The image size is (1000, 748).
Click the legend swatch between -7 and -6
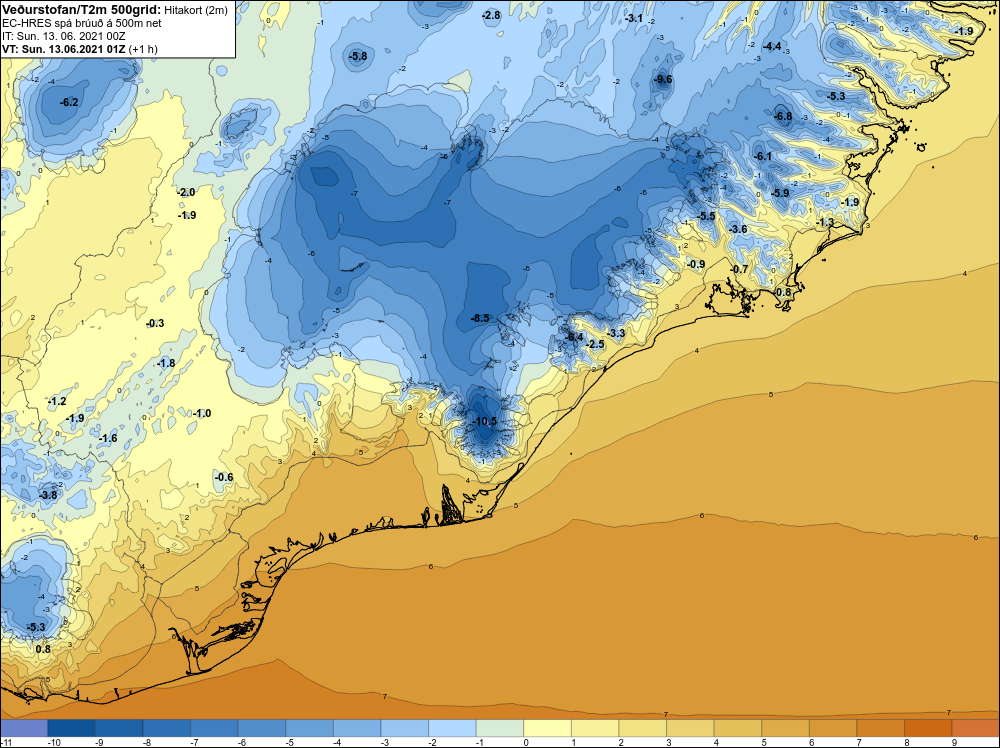pos(214,728)
